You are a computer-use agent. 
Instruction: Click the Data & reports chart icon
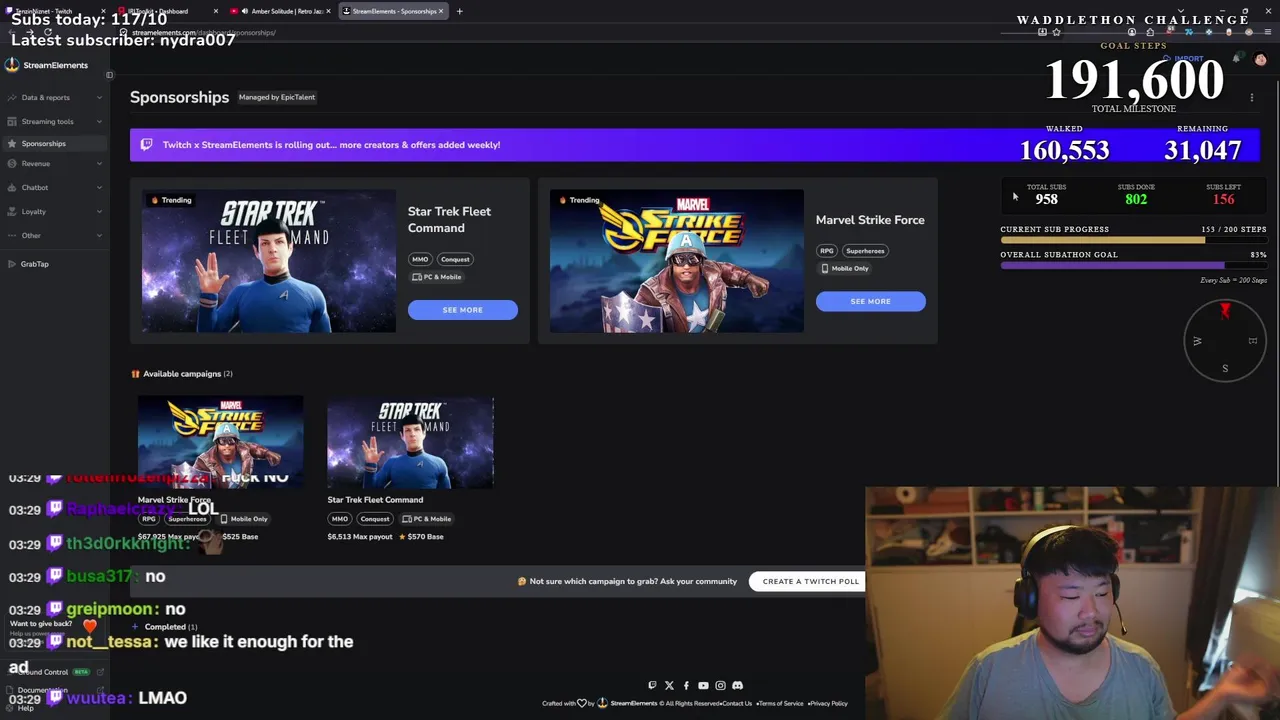click(x=12, y=97)
